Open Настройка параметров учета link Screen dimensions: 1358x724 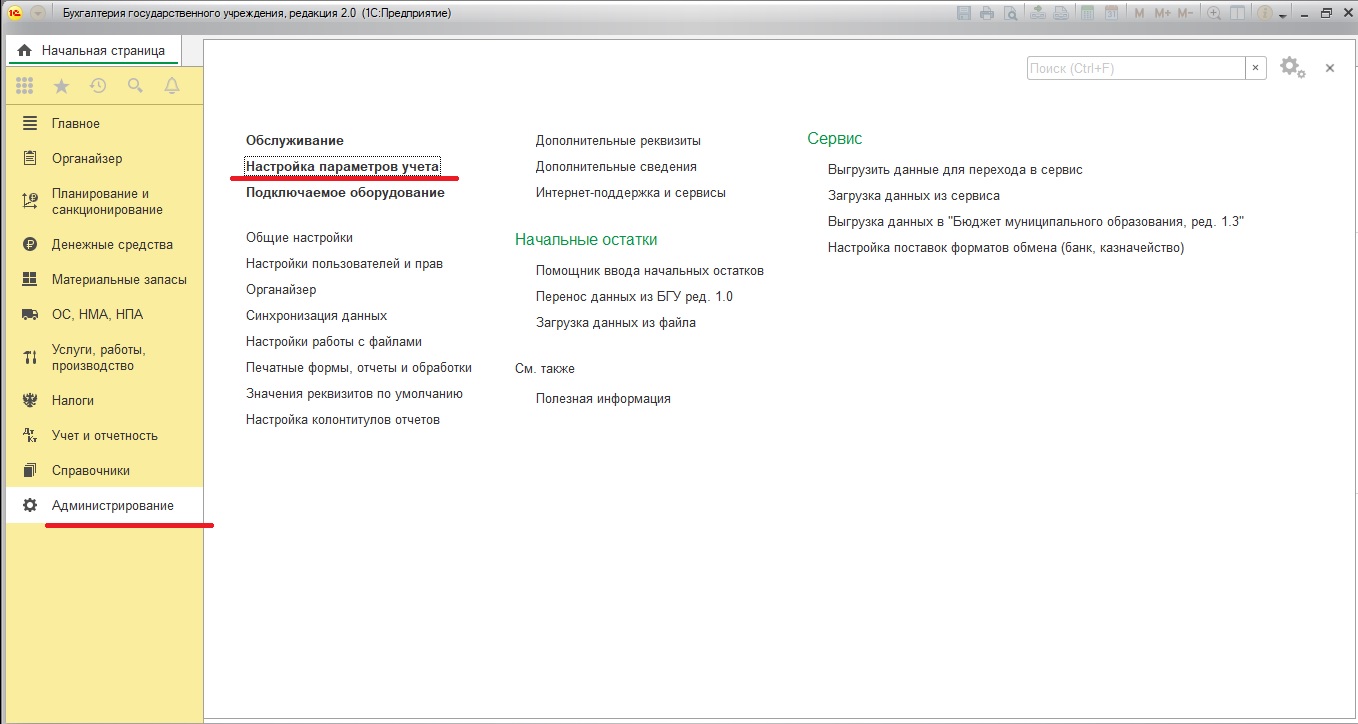point(342,166)
